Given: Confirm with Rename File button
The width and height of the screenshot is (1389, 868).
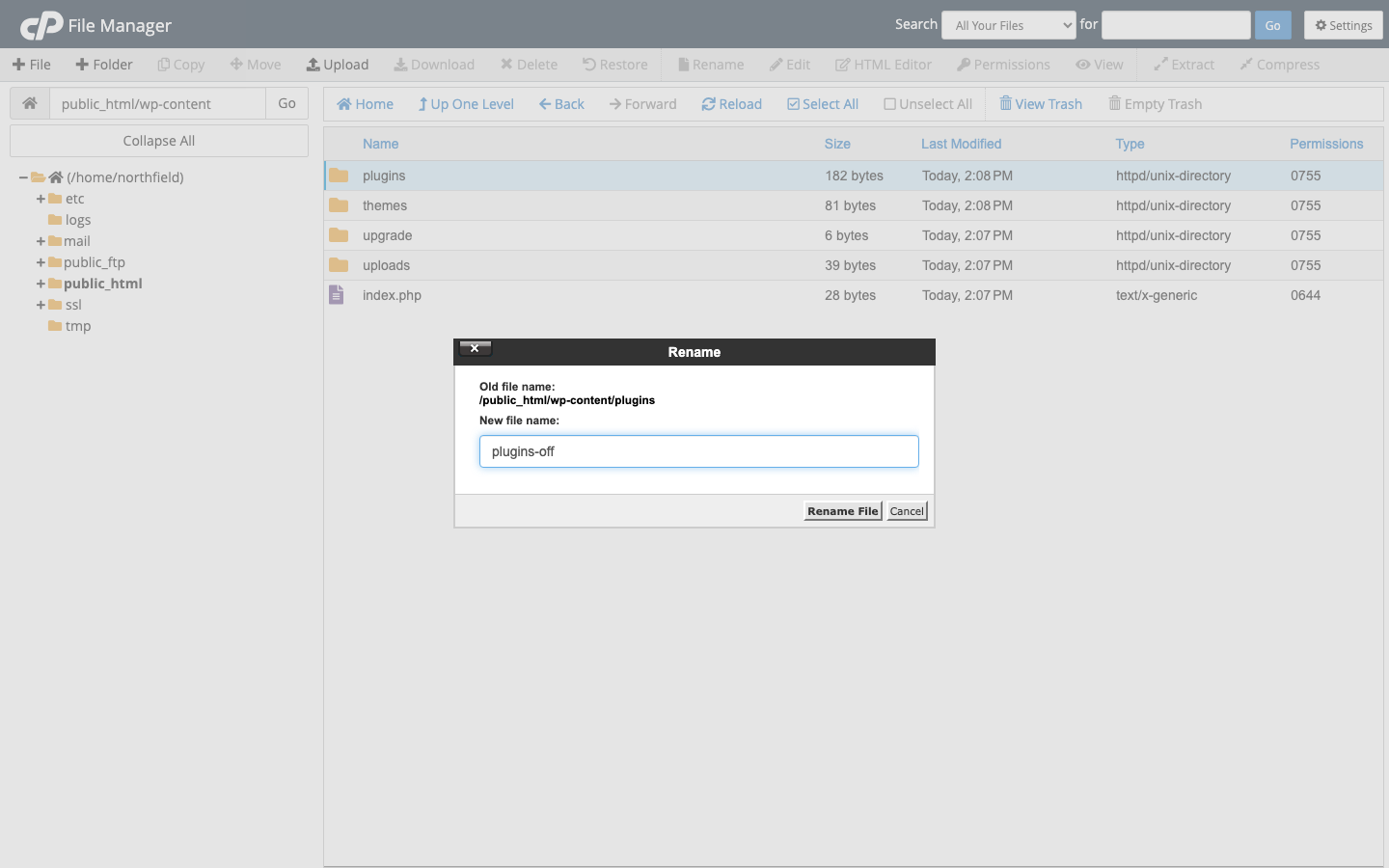Looking at the screenshot, I should click(843, 511).
